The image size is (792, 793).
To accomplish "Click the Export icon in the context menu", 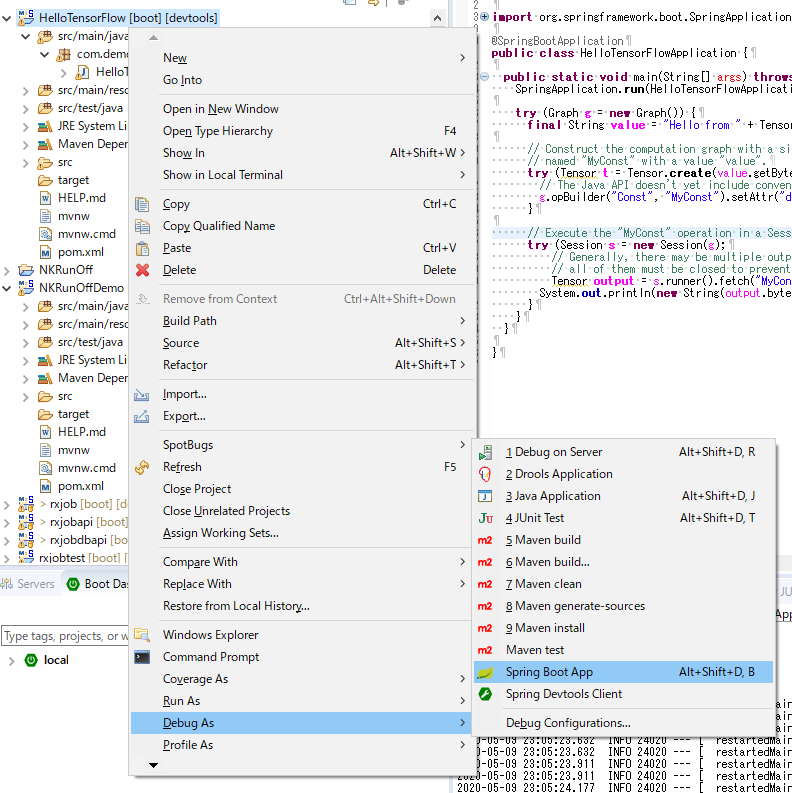I will [x=142, y=416].
